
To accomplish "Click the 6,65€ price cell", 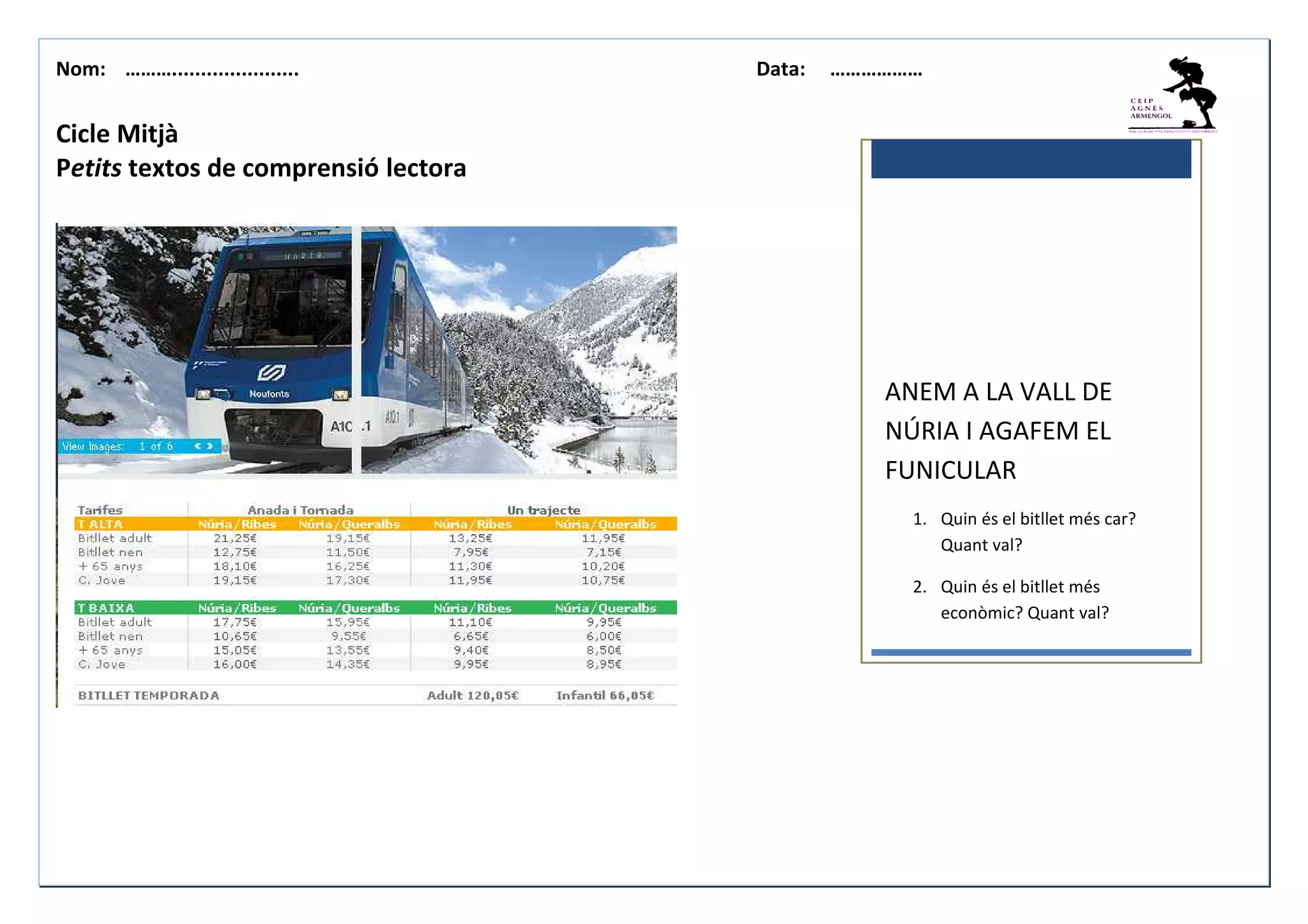I will tap(471, 636).
